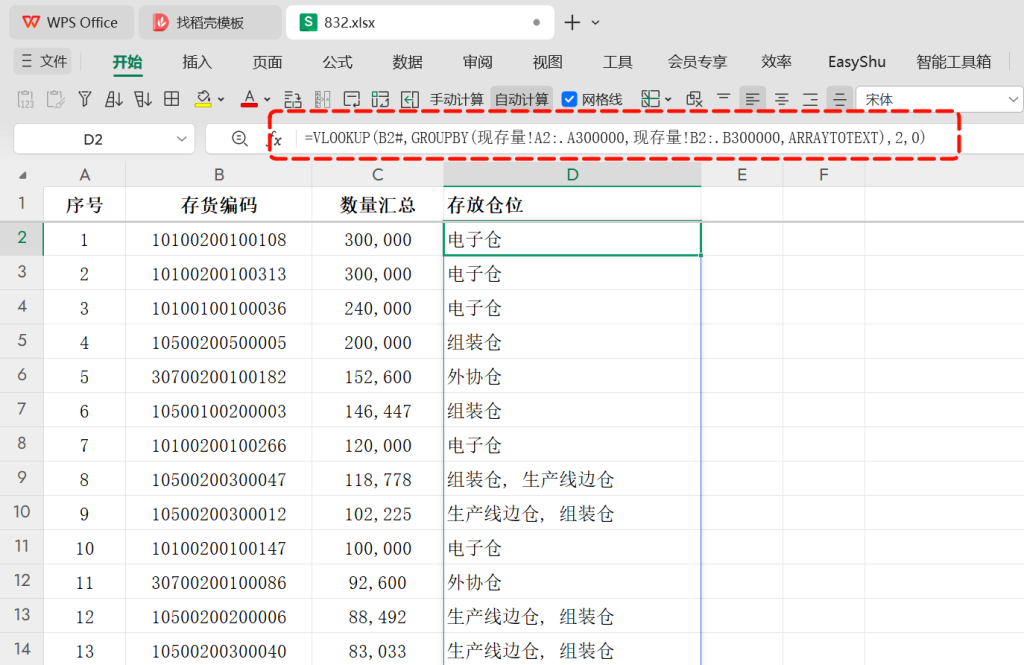Switch to the WPS Office tab
The width and height of the screenshot is (1024, 665).
71,22
